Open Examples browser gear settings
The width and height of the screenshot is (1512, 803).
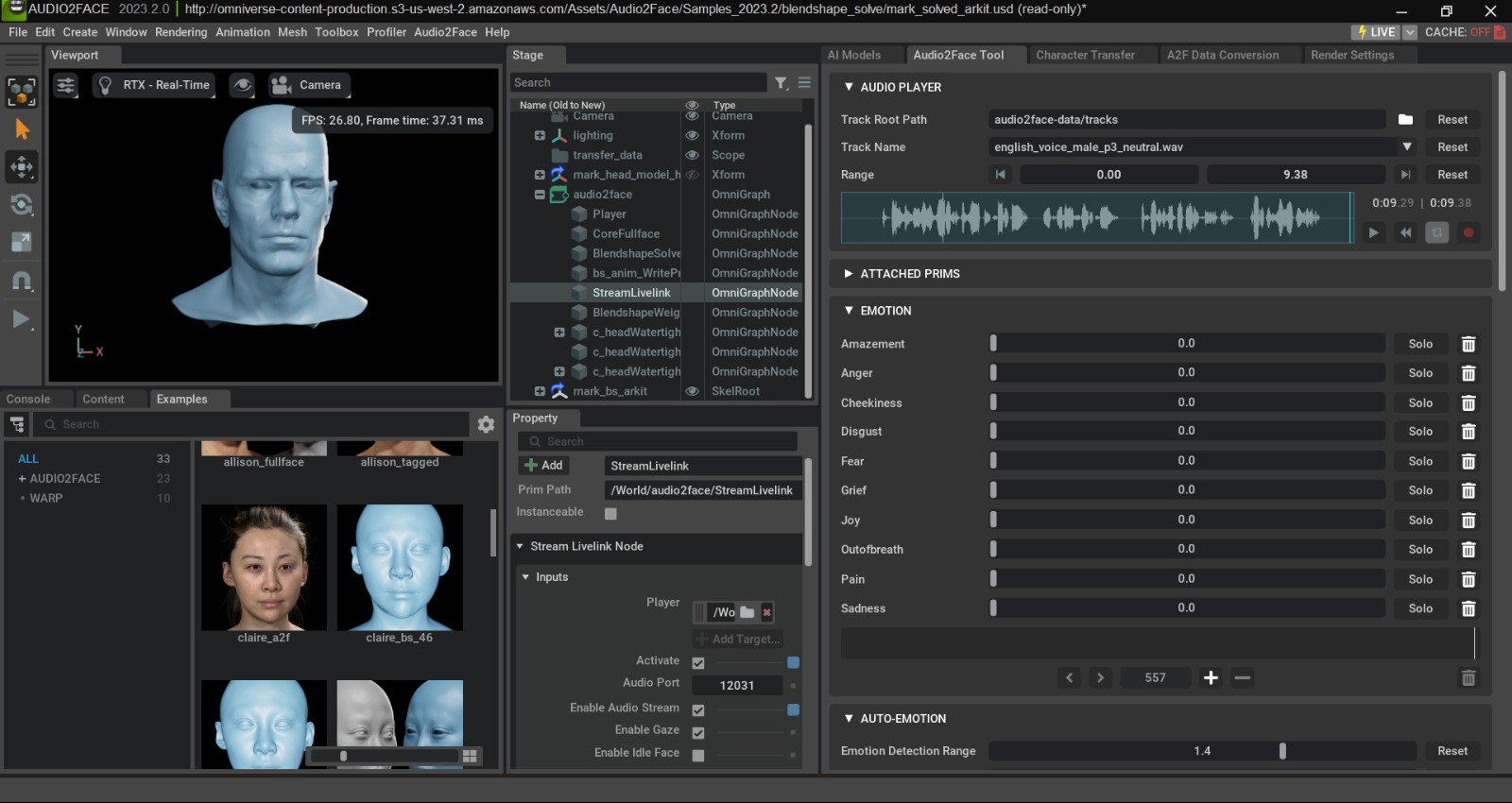[486, 424]
